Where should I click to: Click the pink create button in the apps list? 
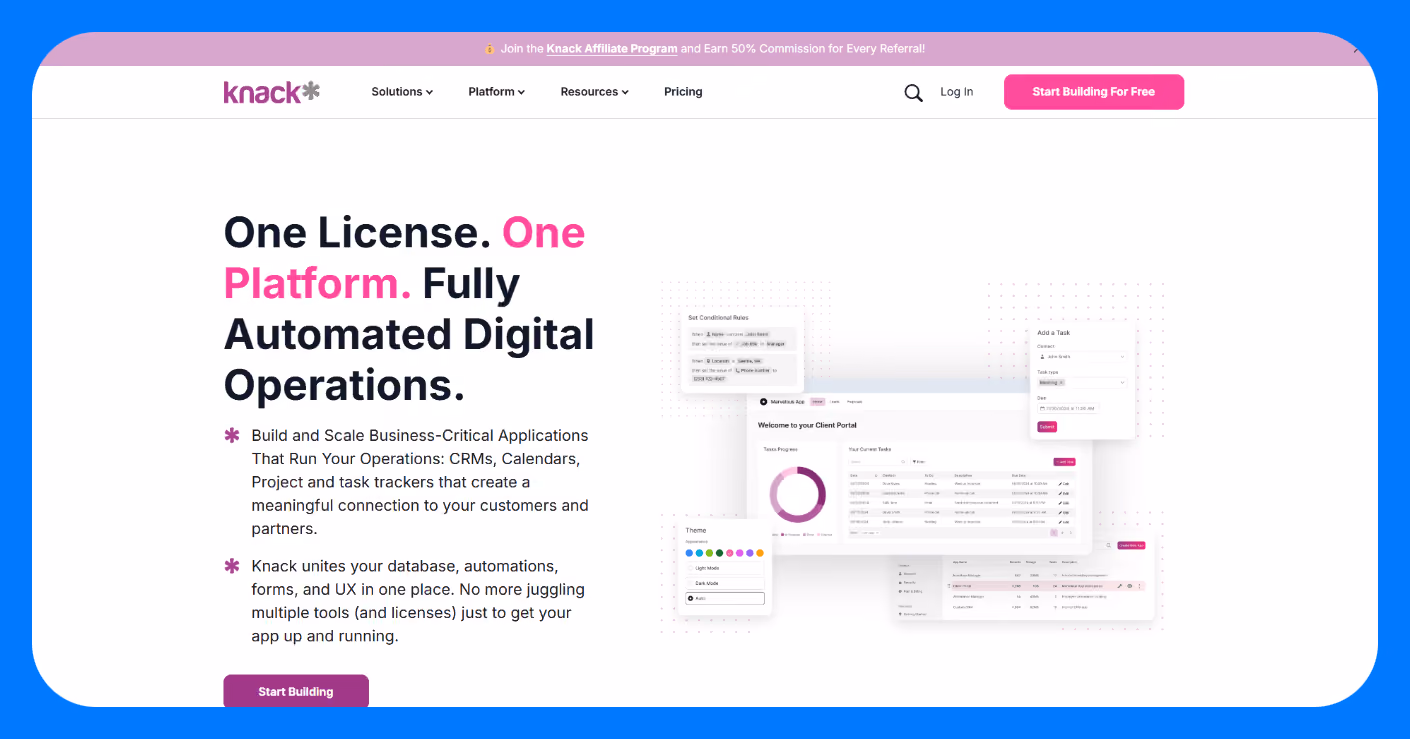coord(1131,545)
